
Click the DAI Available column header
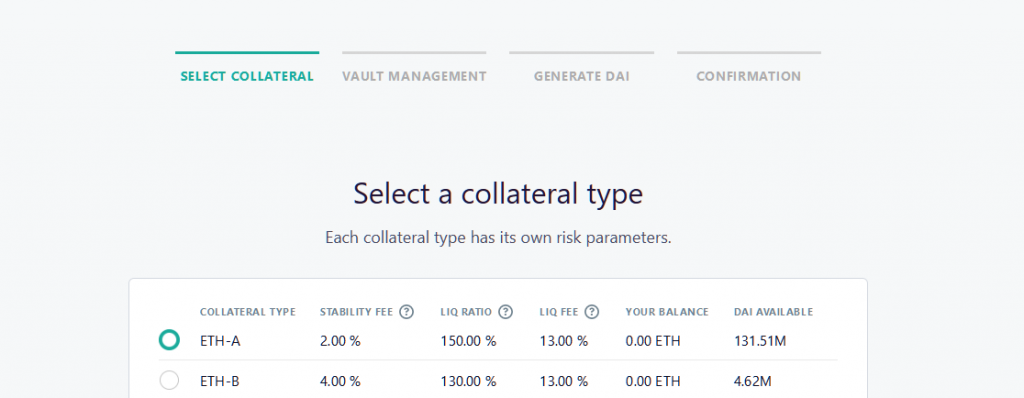[x=773, y=312]
